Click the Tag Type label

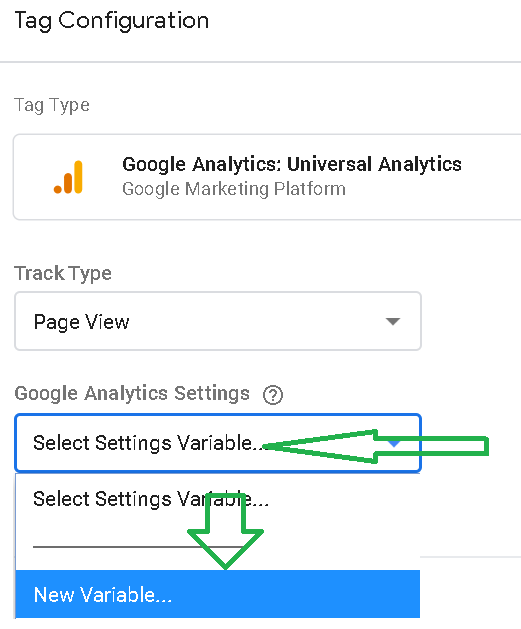click(52, 106)
